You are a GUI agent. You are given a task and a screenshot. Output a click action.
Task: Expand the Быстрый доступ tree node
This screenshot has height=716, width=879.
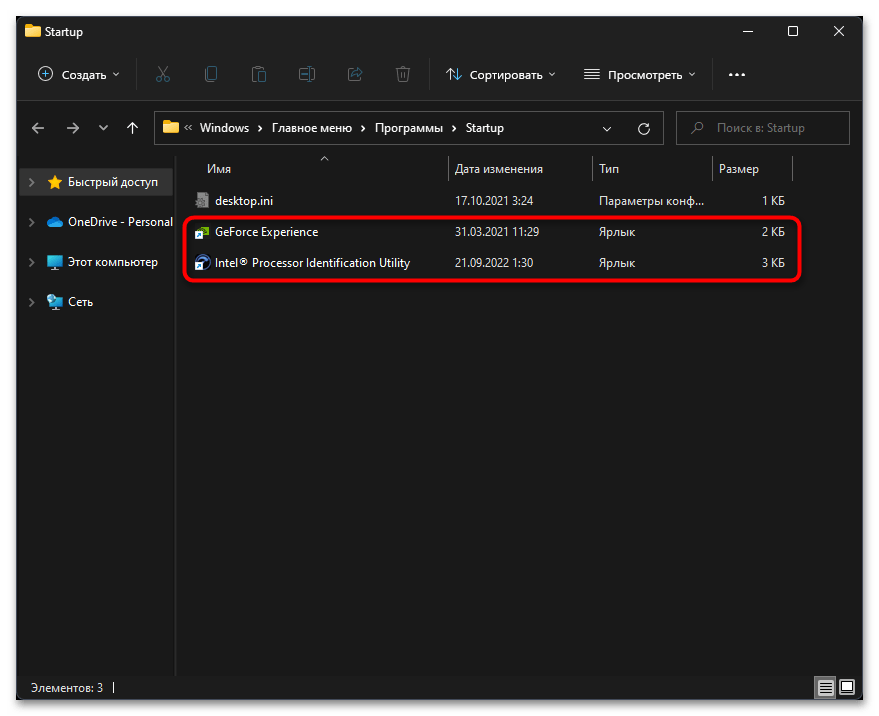(x=32, y=182)
